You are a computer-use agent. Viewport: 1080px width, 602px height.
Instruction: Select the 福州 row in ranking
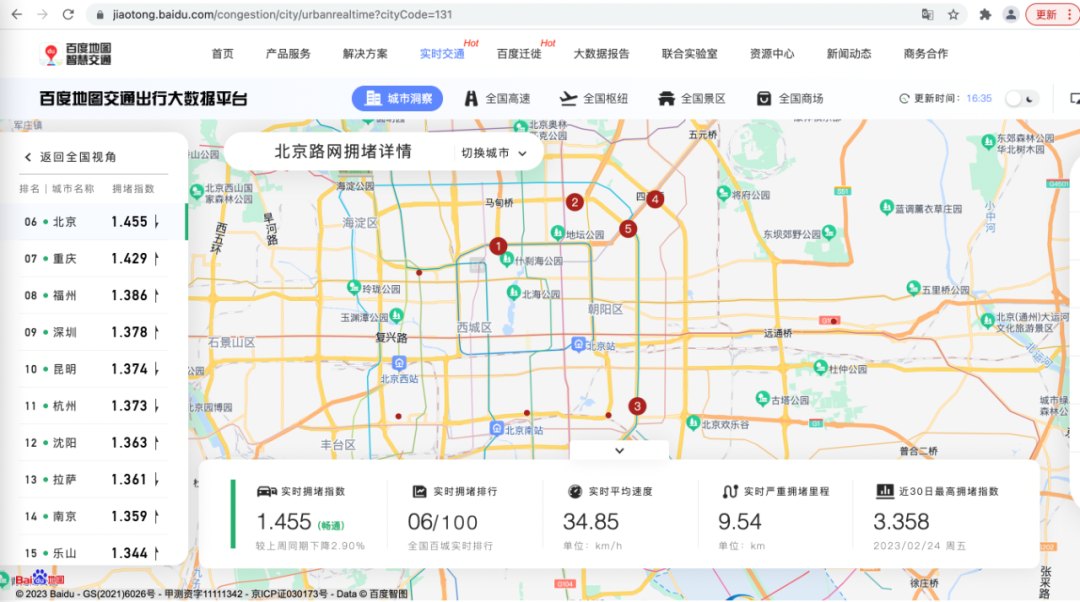[93, 295]
